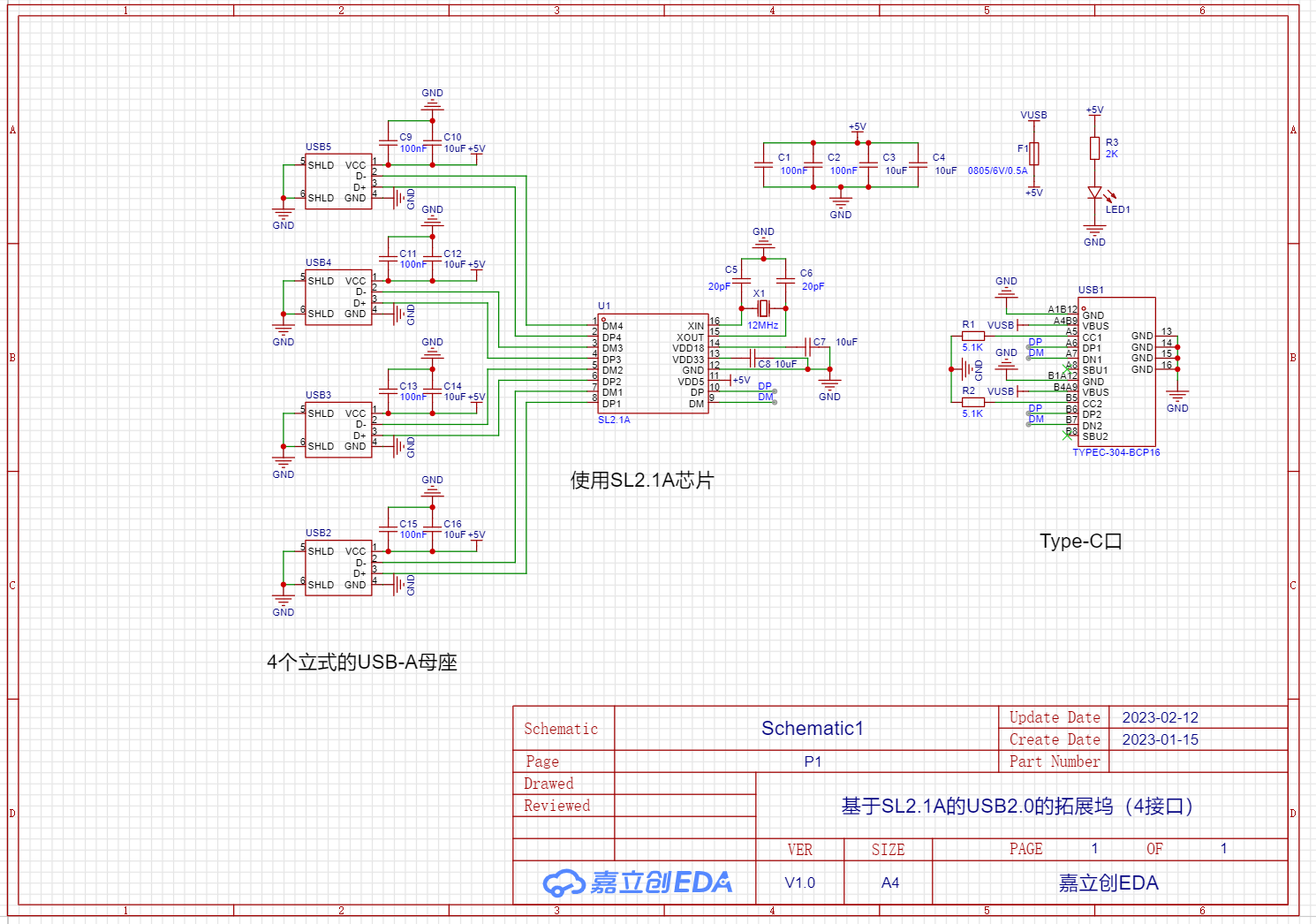Select the USB2 connector symbol
Screen dimensions: 1316x924
(338, 567)
